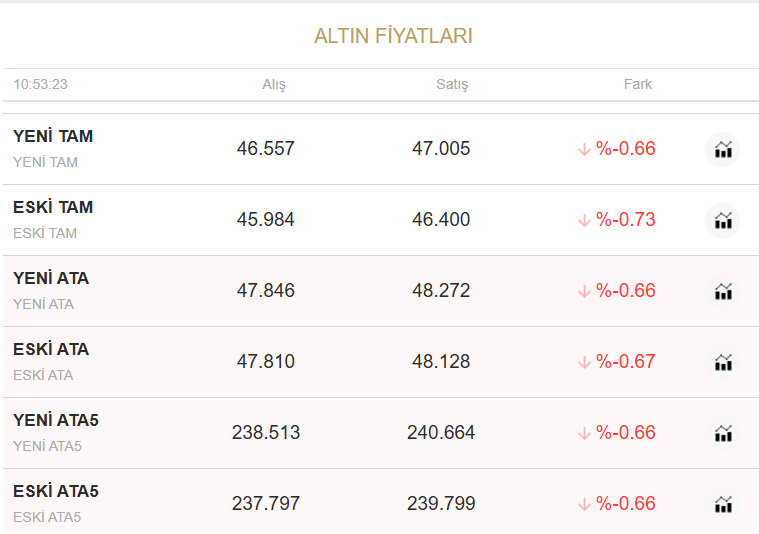Screen dimensions: 759x534
Task: Open the YENİ ATA5 gold row title
Action: [56, 420]
